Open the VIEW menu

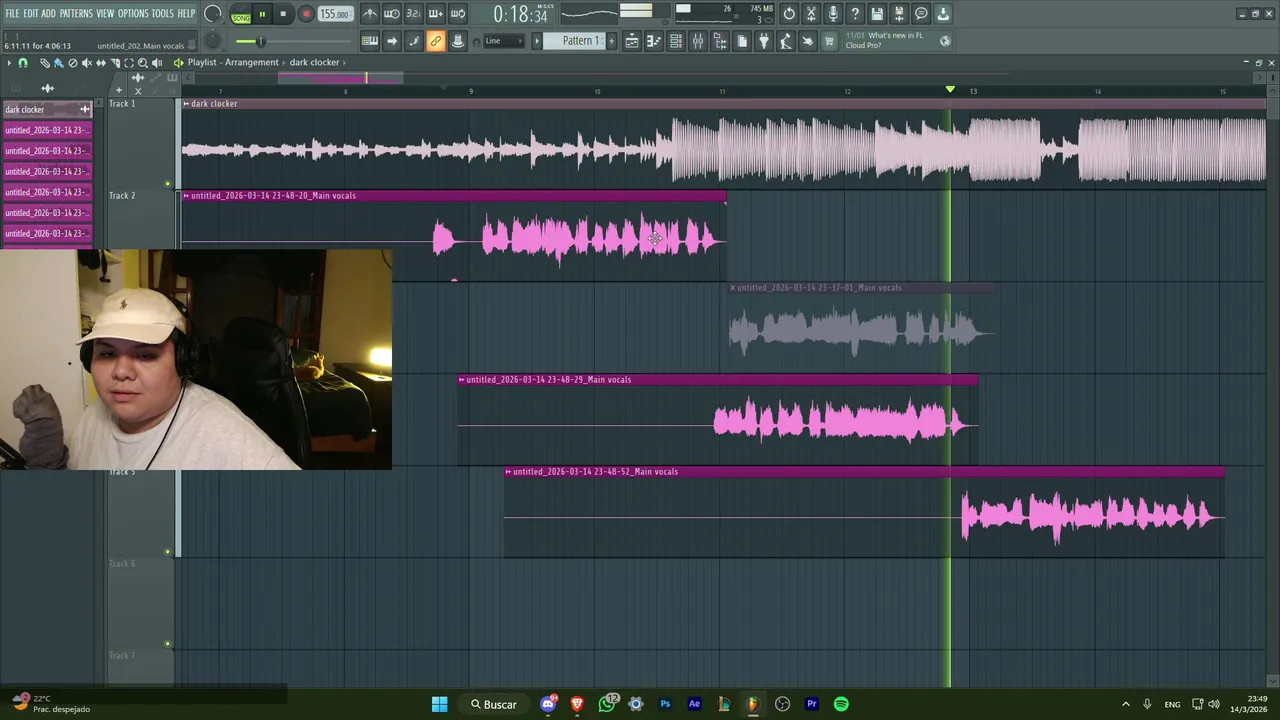click(x=105, y=13)
